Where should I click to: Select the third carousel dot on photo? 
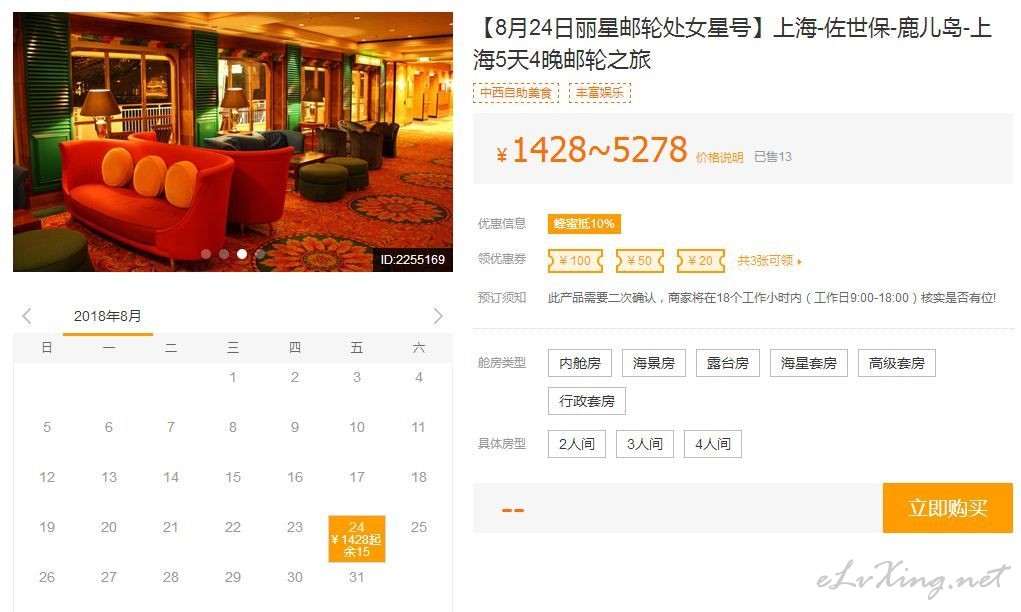[x=242, y=254]
